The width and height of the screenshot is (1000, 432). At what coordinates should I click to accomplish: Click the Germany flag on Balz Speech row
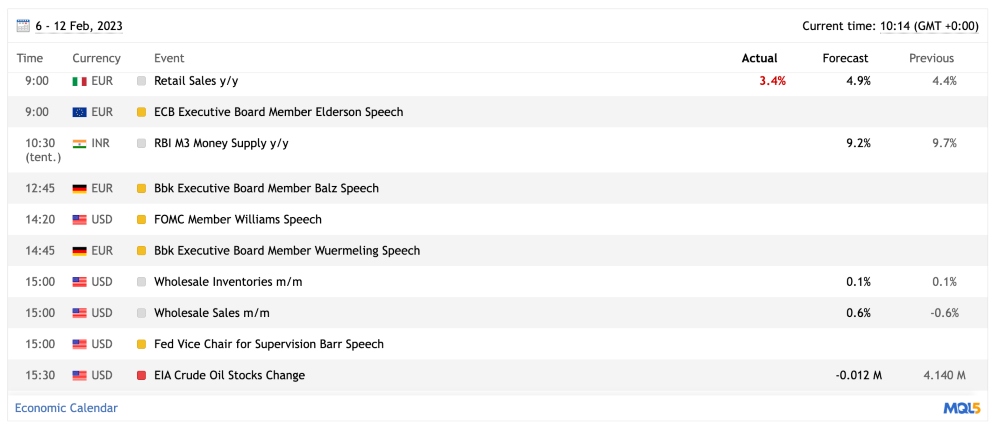point(80,188)
